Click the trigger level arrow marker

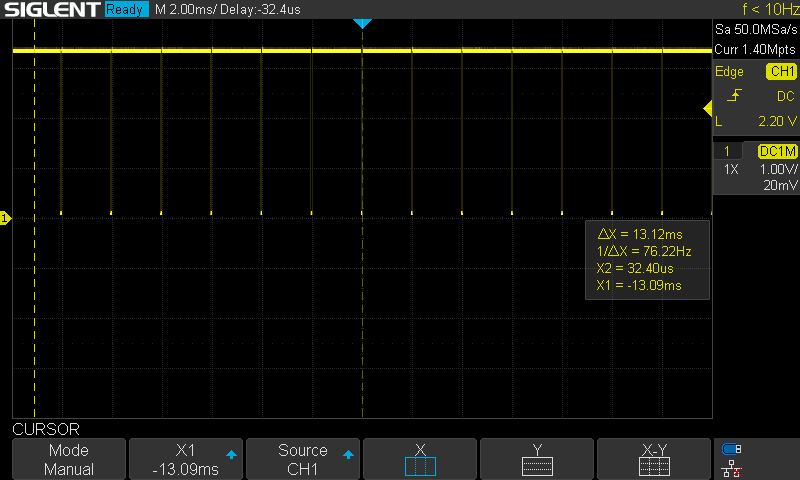pyautogui.click(x=708, y=108)
